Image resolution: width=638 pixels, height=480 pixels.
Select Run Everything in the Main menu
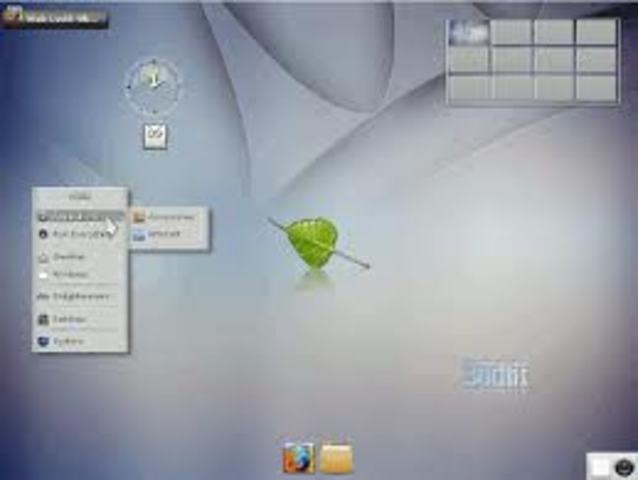(80, 234)
